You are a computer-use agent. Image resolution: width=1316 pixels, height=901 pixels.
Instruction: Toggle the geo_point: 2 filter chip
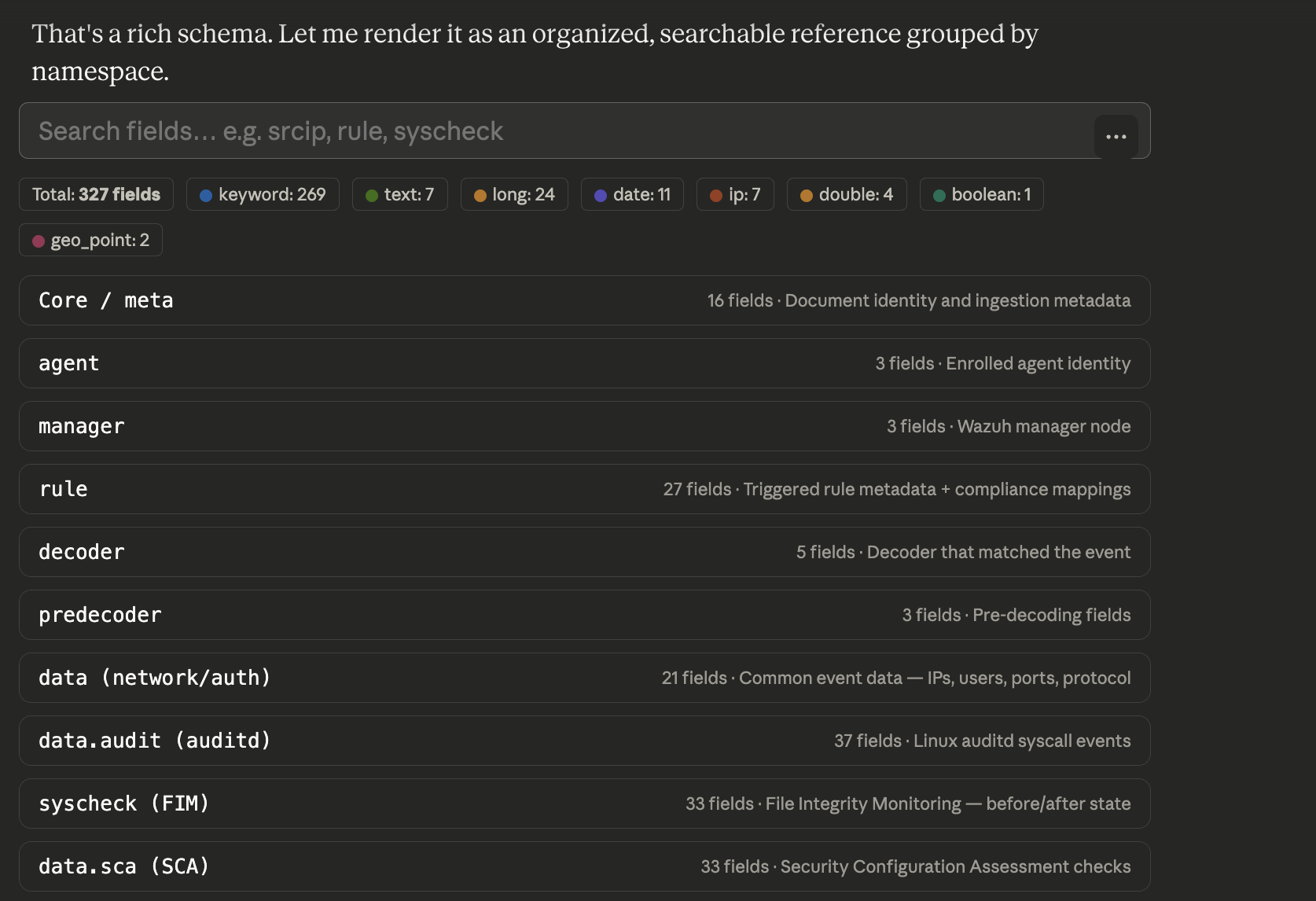(90, 240)
